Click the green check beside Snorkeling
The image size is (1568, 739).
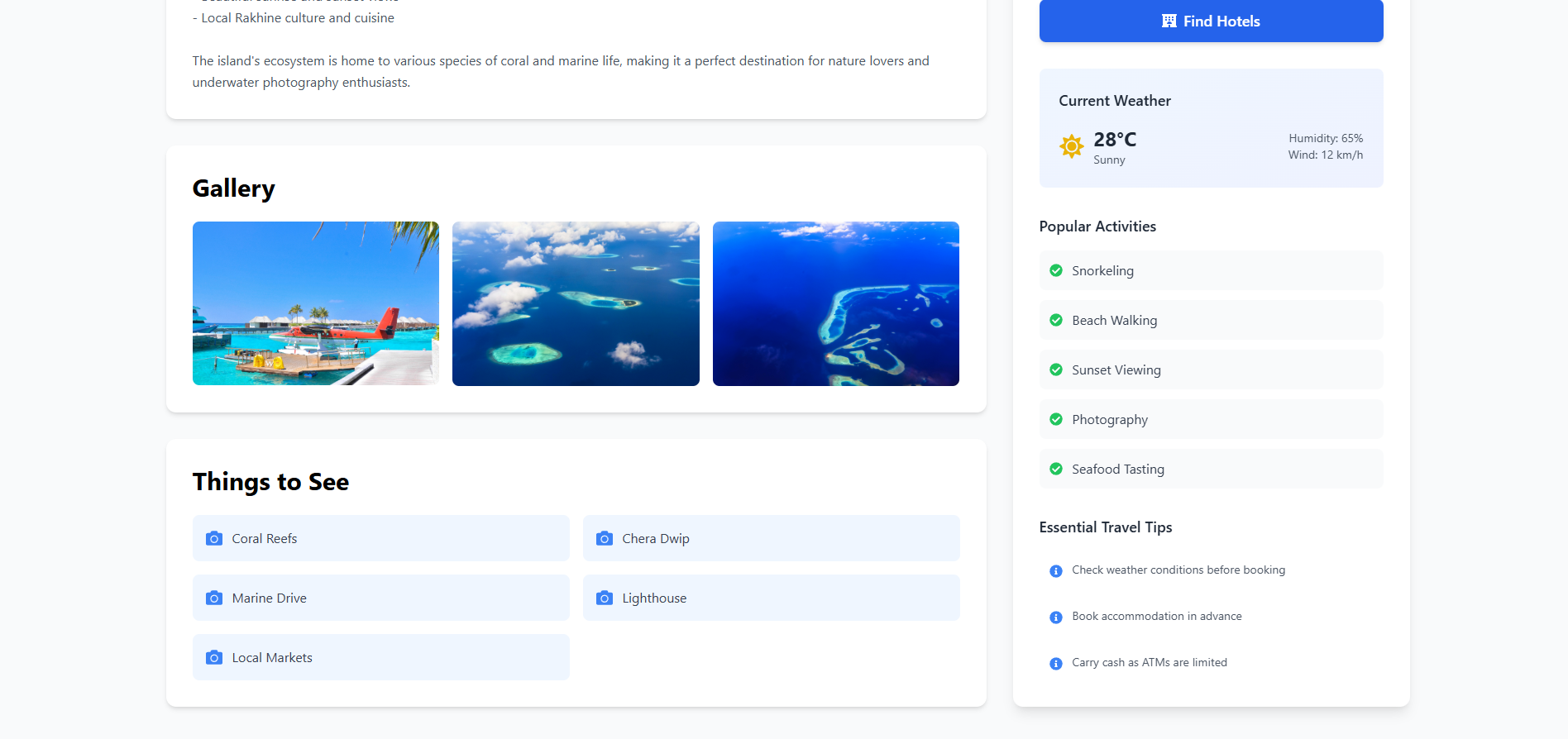pos(1056,270)
